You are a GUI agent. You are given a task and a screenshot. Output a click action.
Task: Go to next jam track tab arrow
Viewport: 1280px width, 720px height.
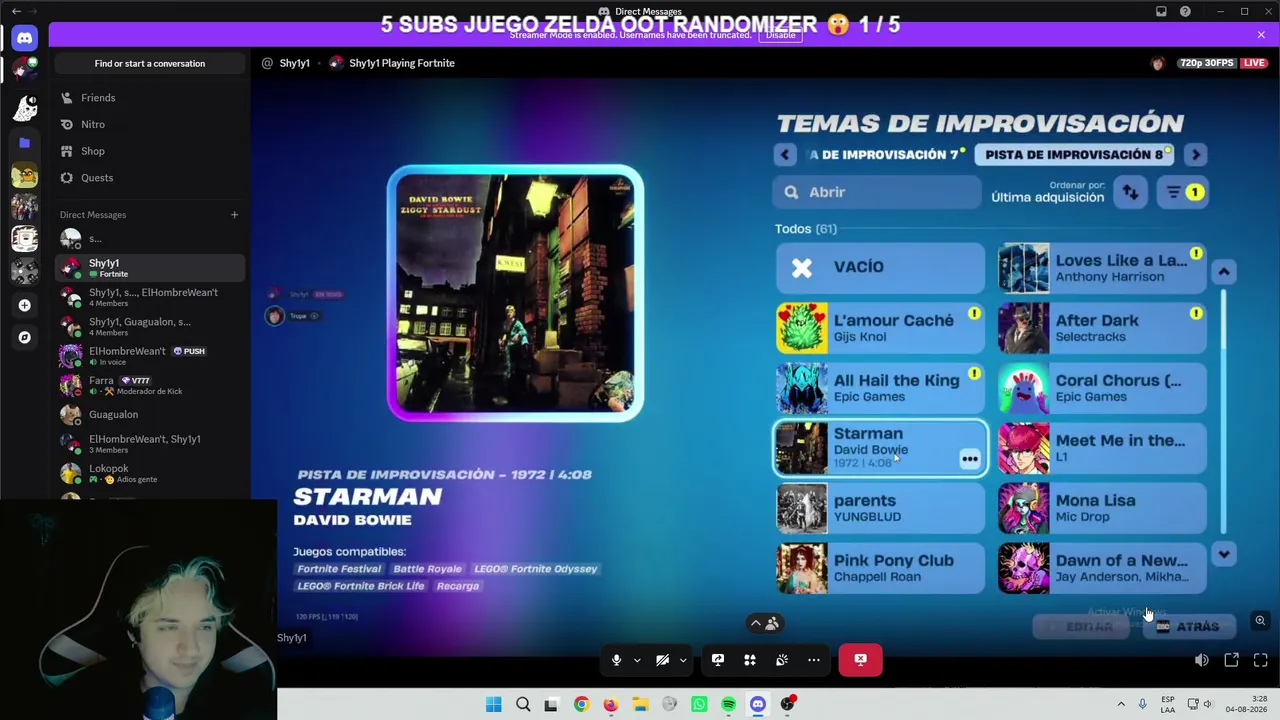[x=1196, y=155]
